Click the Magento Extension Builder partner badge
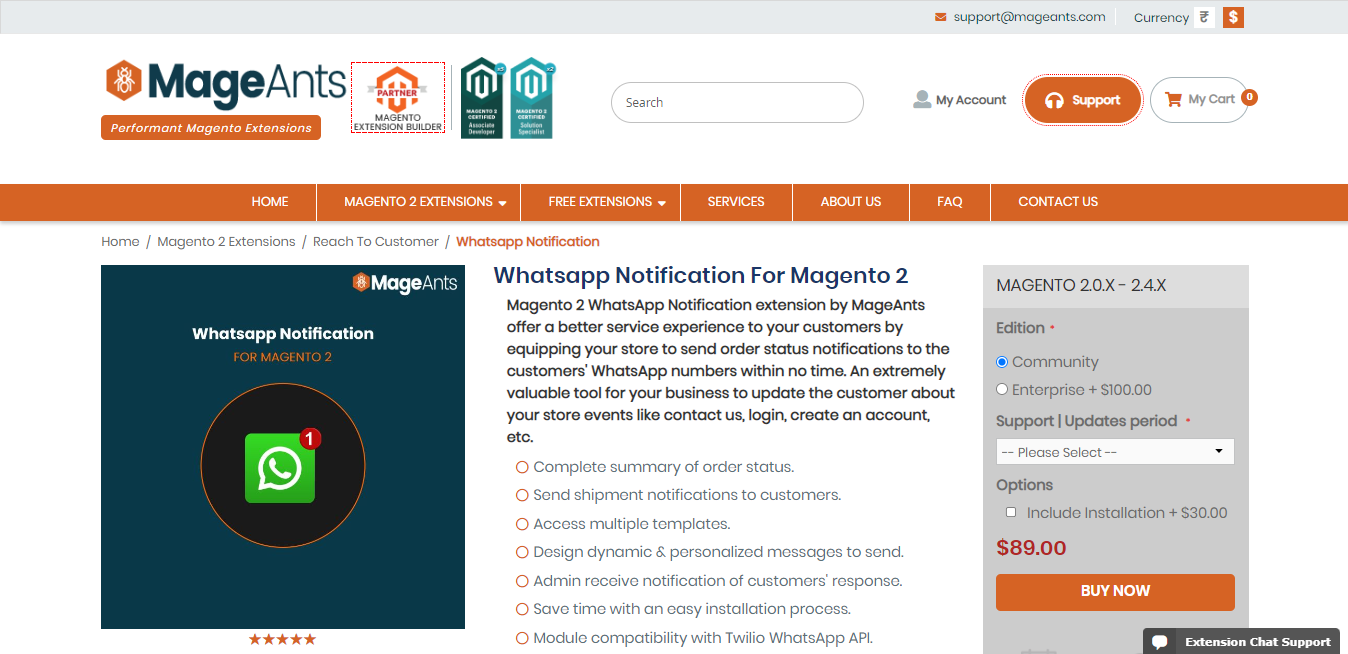 [x=398, y=98]
